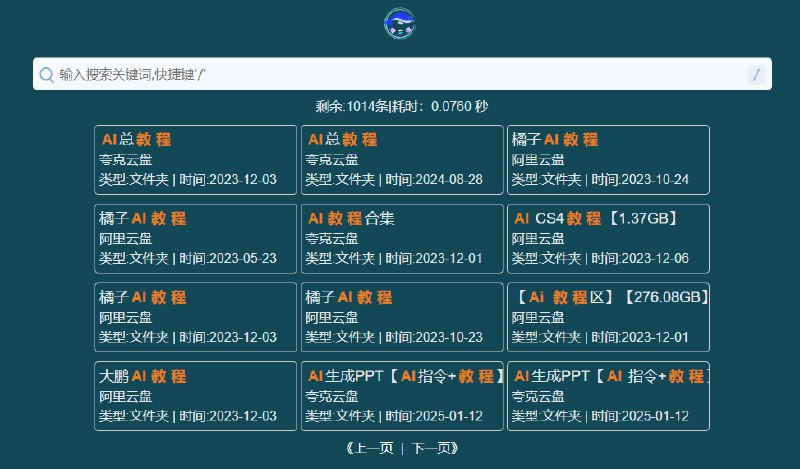Click the 阿里云盘 label in AI CS4教程 card
This screenshot has width=800, height=469.
pos(538,238)
